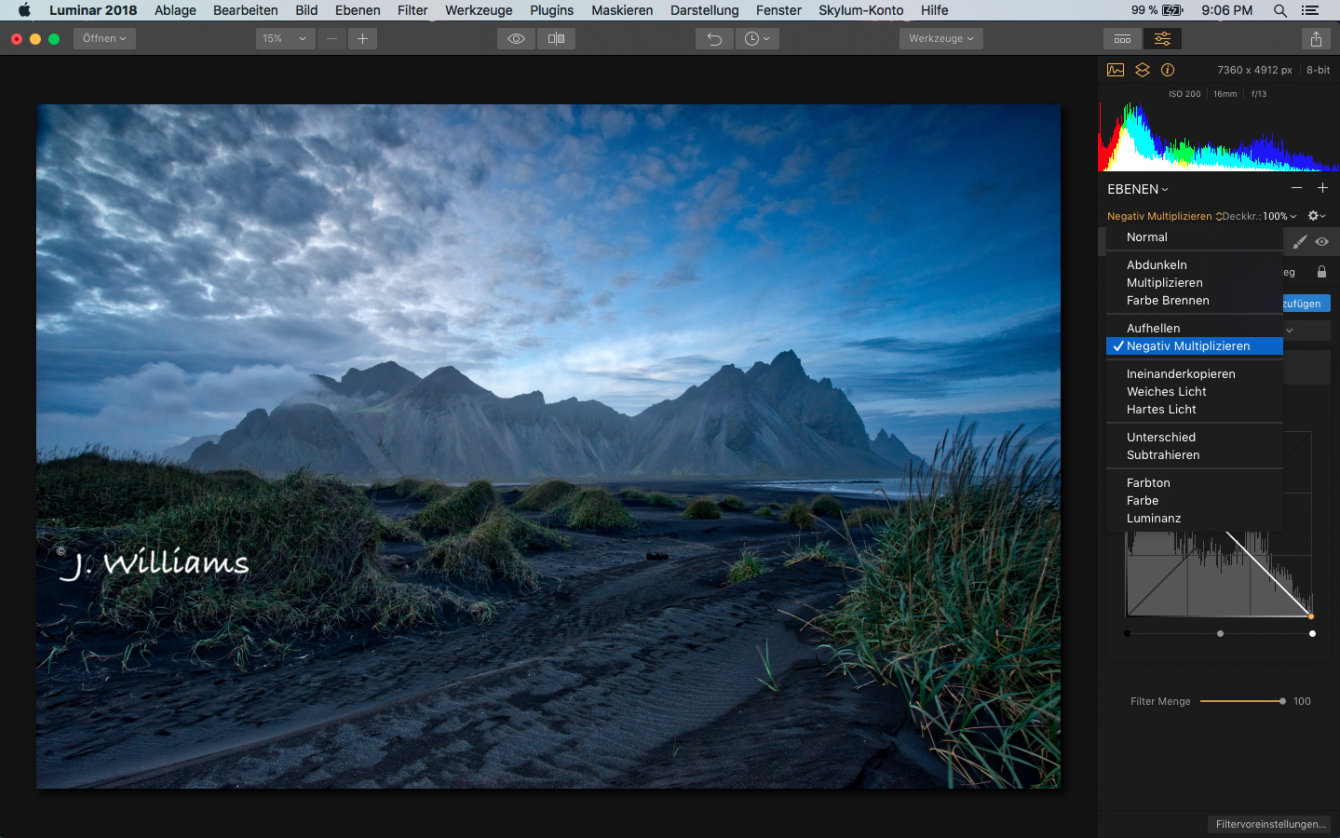The width and height of the screenshot is (1340, 838).
Task: Click the mountain photo on canvas
Action: pos(548,446)
